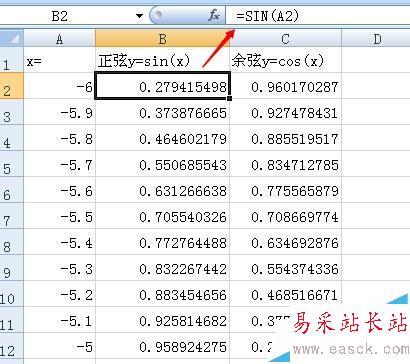The width and height of the screenshot is (410, 364).
Task: Click cell with value 0.705540326
Action: click(162, 216)
